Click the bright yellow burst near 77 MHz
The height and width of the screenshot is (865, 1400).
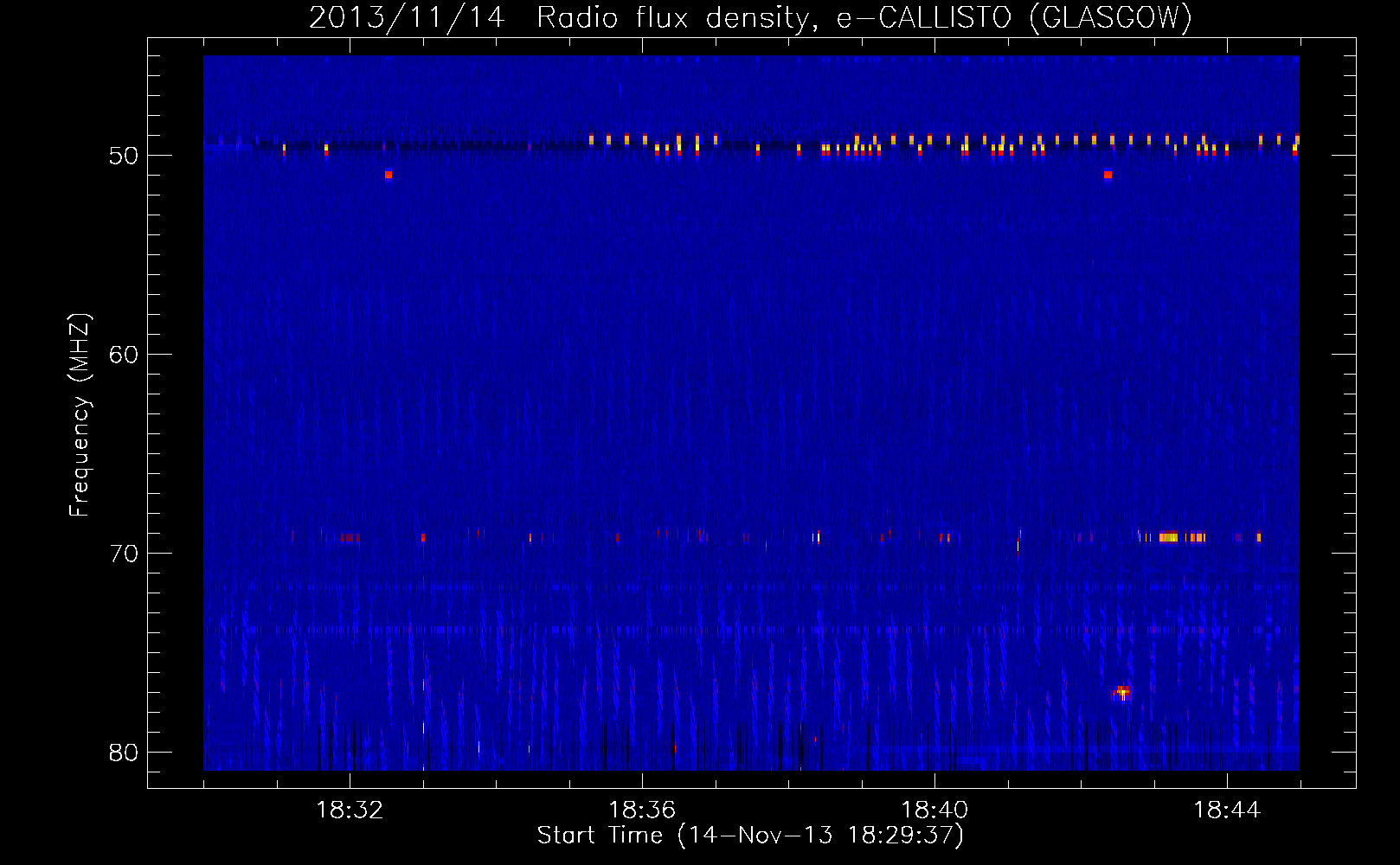point(1121,691)
